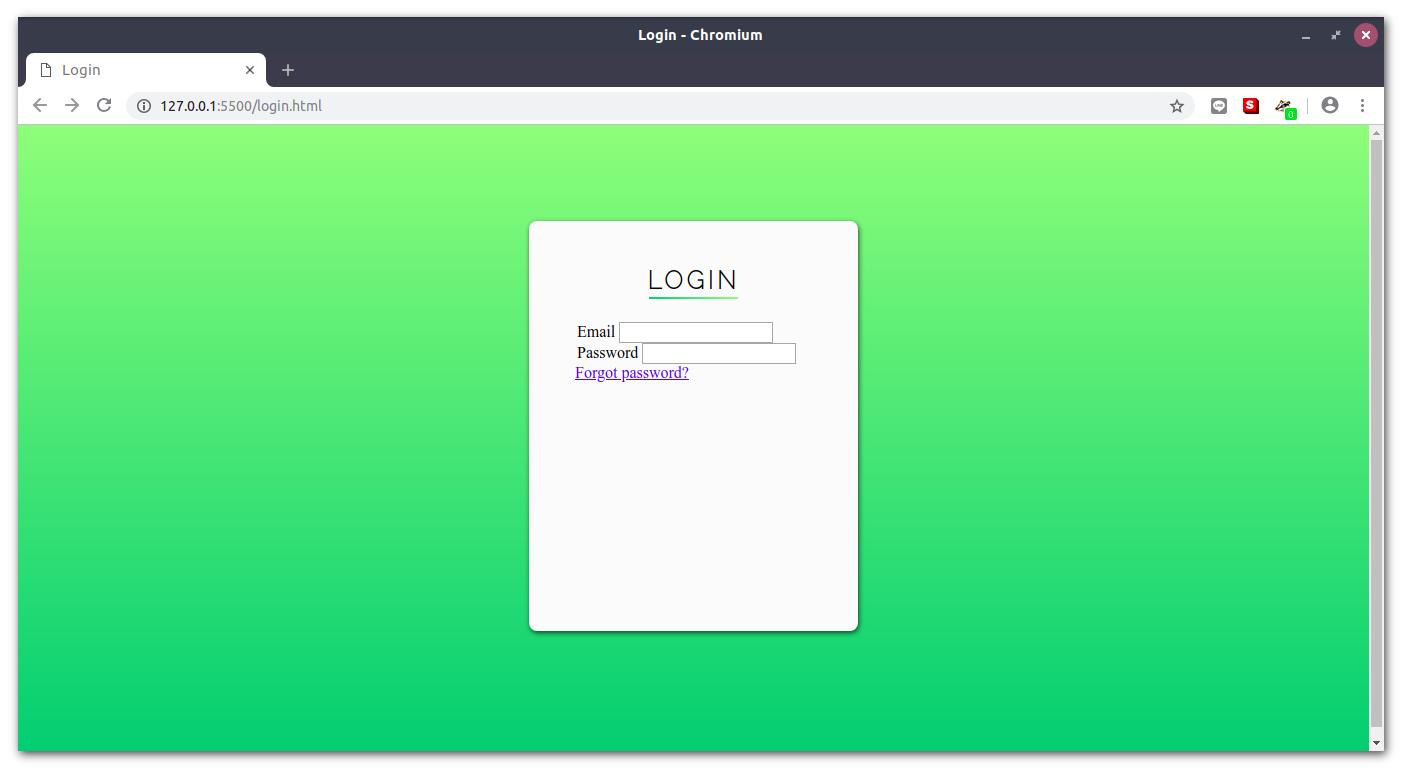Image resolution: width=1410 pixels, height=778 pixels.
Task: Restore the Chromium window size
Action: pyautogui.click(x=1335, y=35)
